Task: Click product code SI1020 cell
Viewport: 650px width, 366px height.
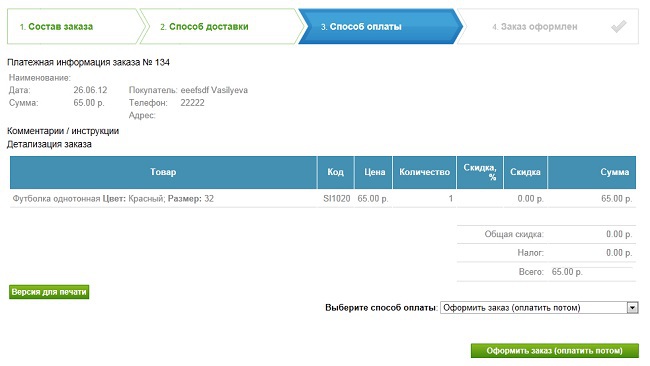Action: pyautogui.click(x=337, y=199)
